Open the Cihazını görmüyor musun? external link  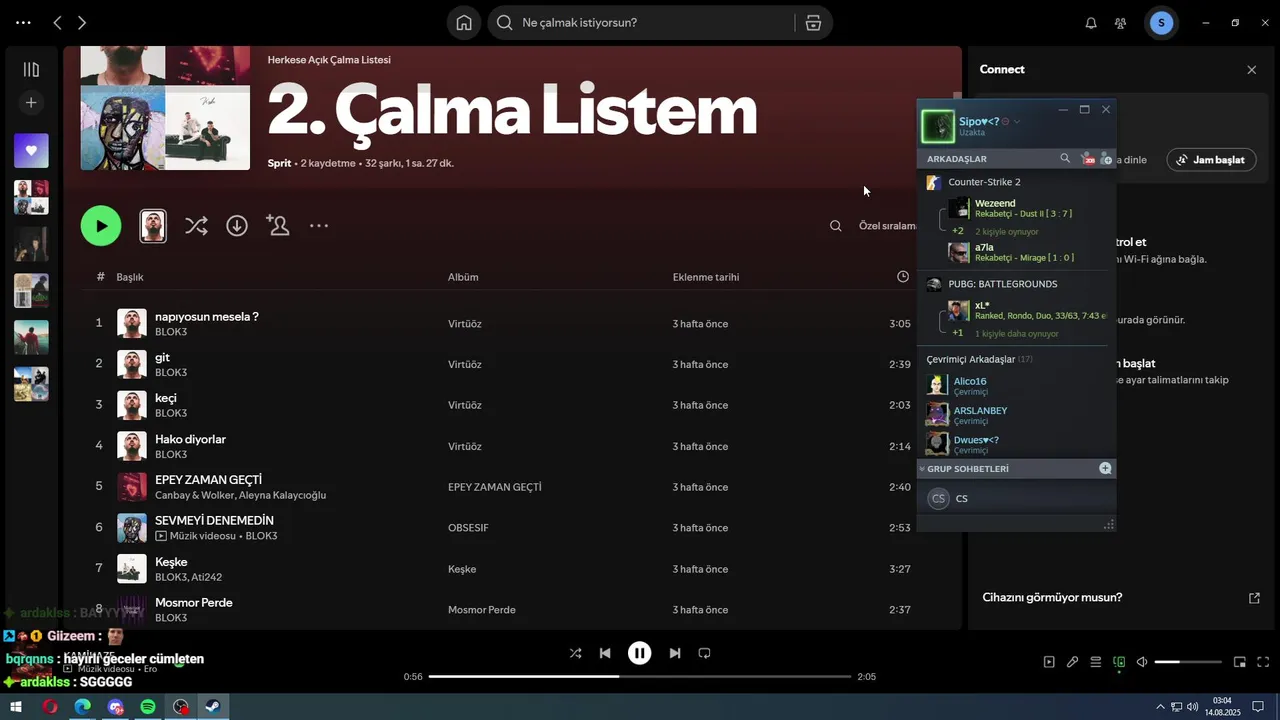click(1255, 598)
